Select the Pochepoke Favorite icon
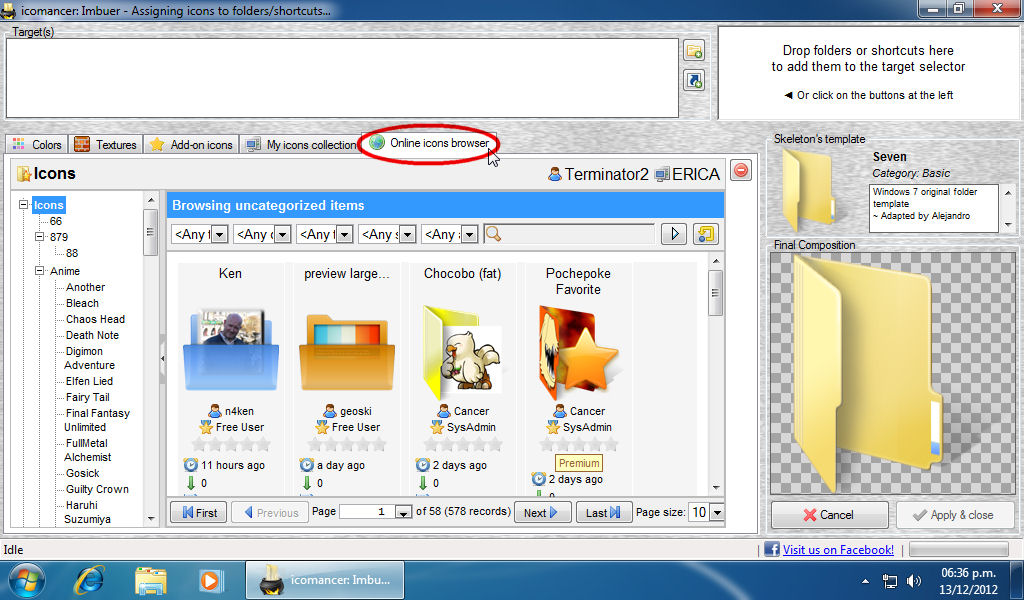The width and height of the screenshot is (1024, 600). (x=578, y=353)
